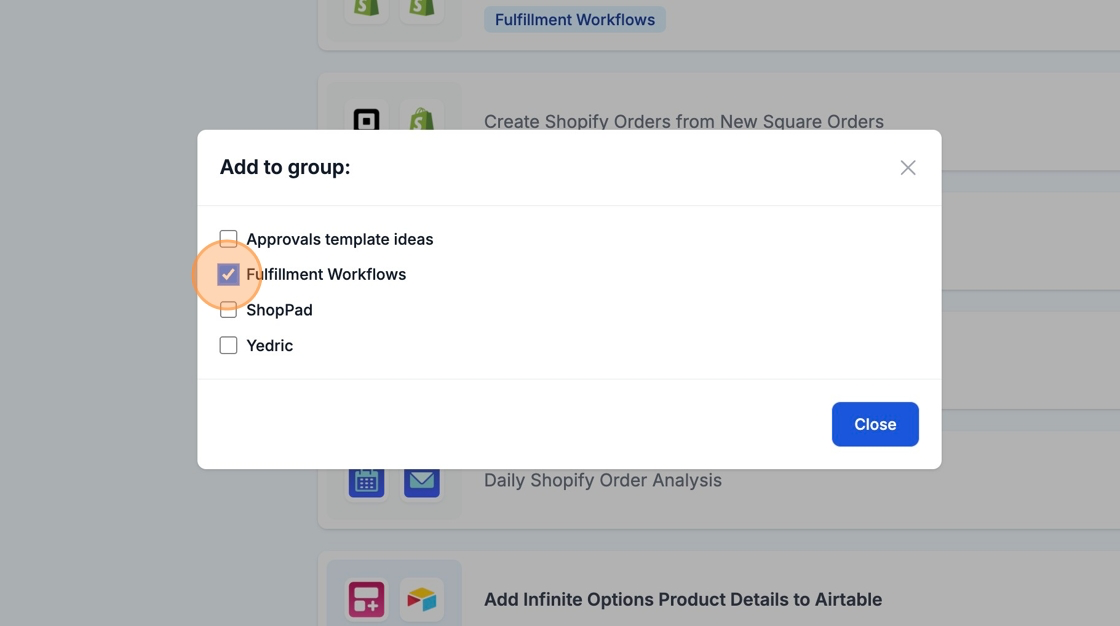Image resolution: width=1120 pixels, height=626 pixels.
Task: Select the calendar schedule icon
Action: click(x=366, y=481)
